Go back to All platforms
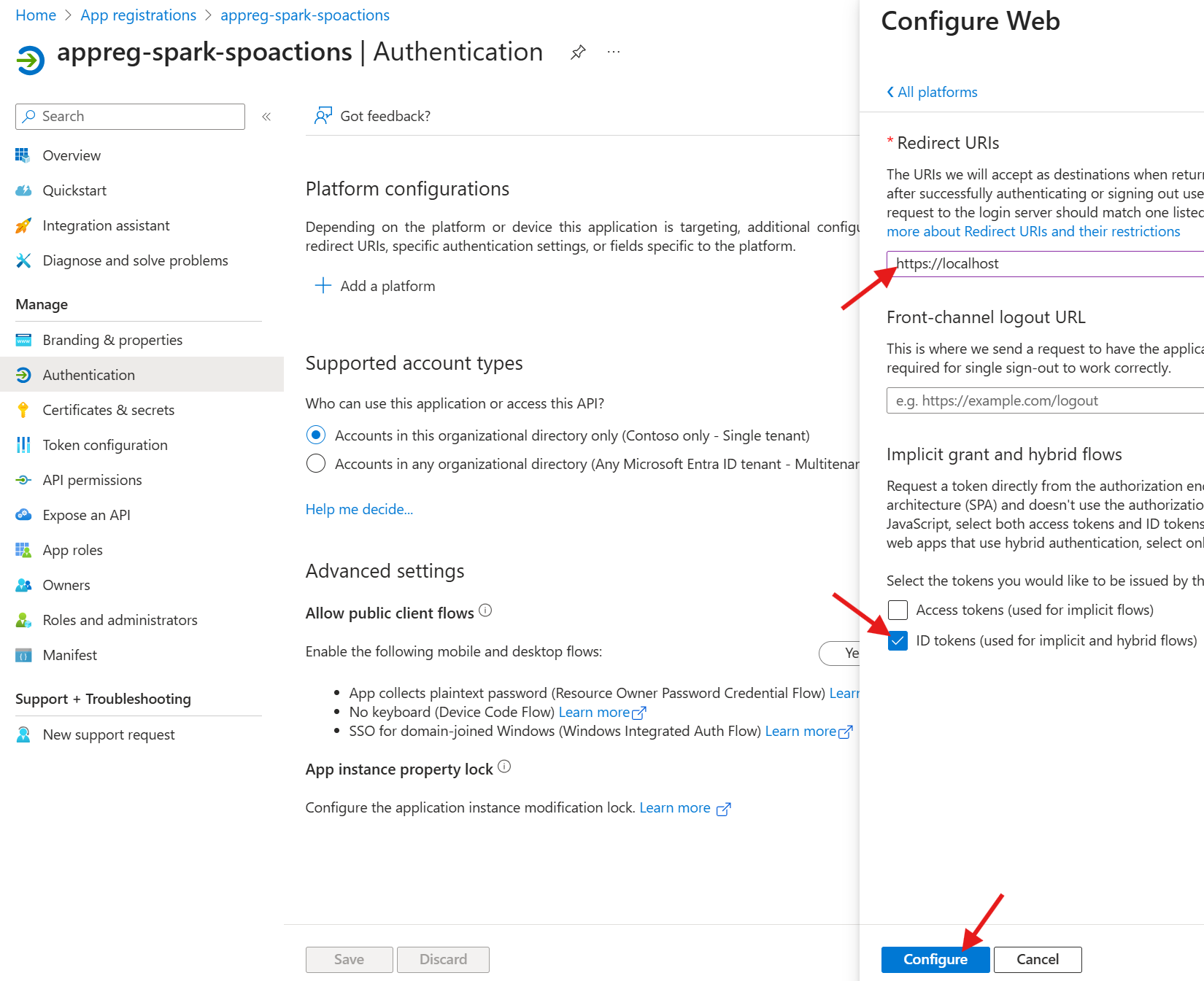The height and width of the screenshot is (981, 1204). click(932, 92)
